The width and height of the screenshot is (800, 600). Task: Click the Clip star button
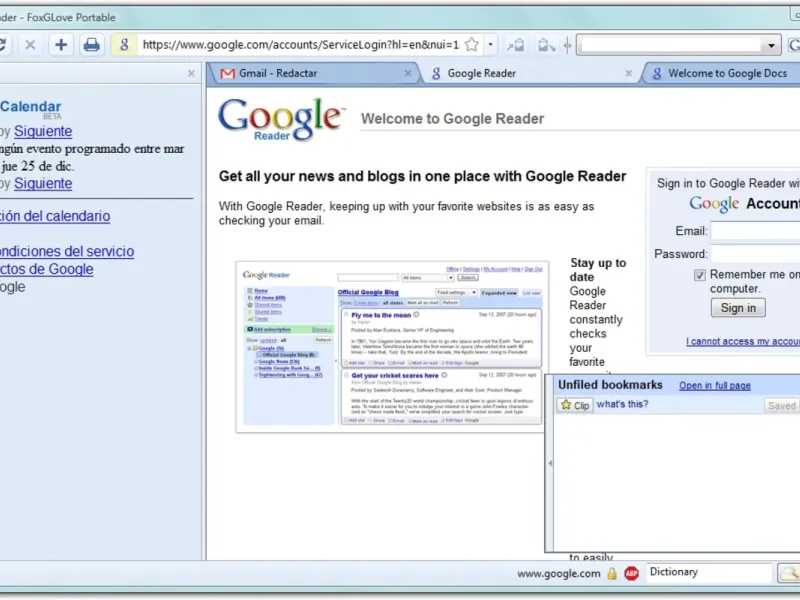(575, 405)
